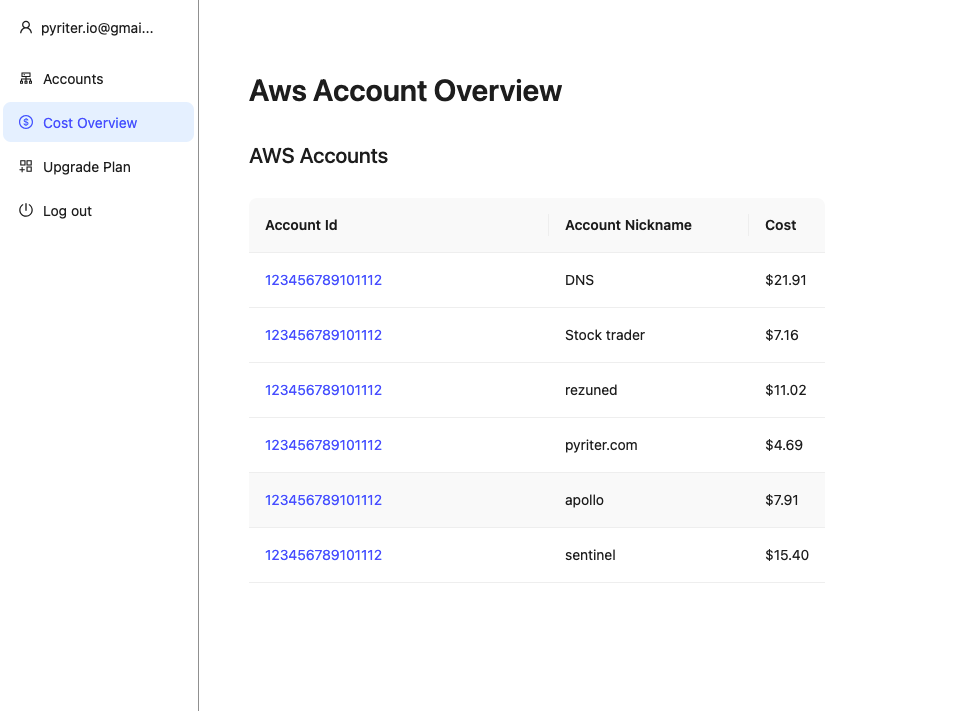Open the Accounts text label in sidebar
Screen dimensions: 973x711
(73, 79)
